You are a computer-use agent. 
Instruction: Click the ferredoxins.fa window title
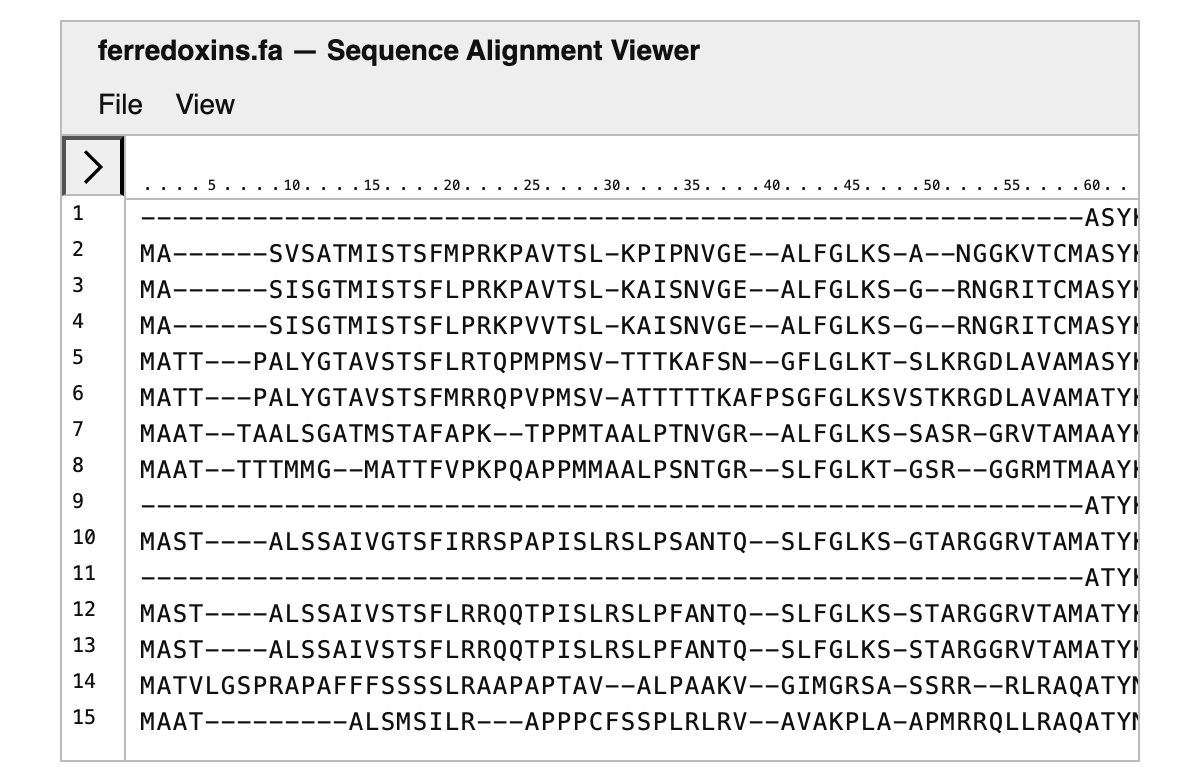399,51
